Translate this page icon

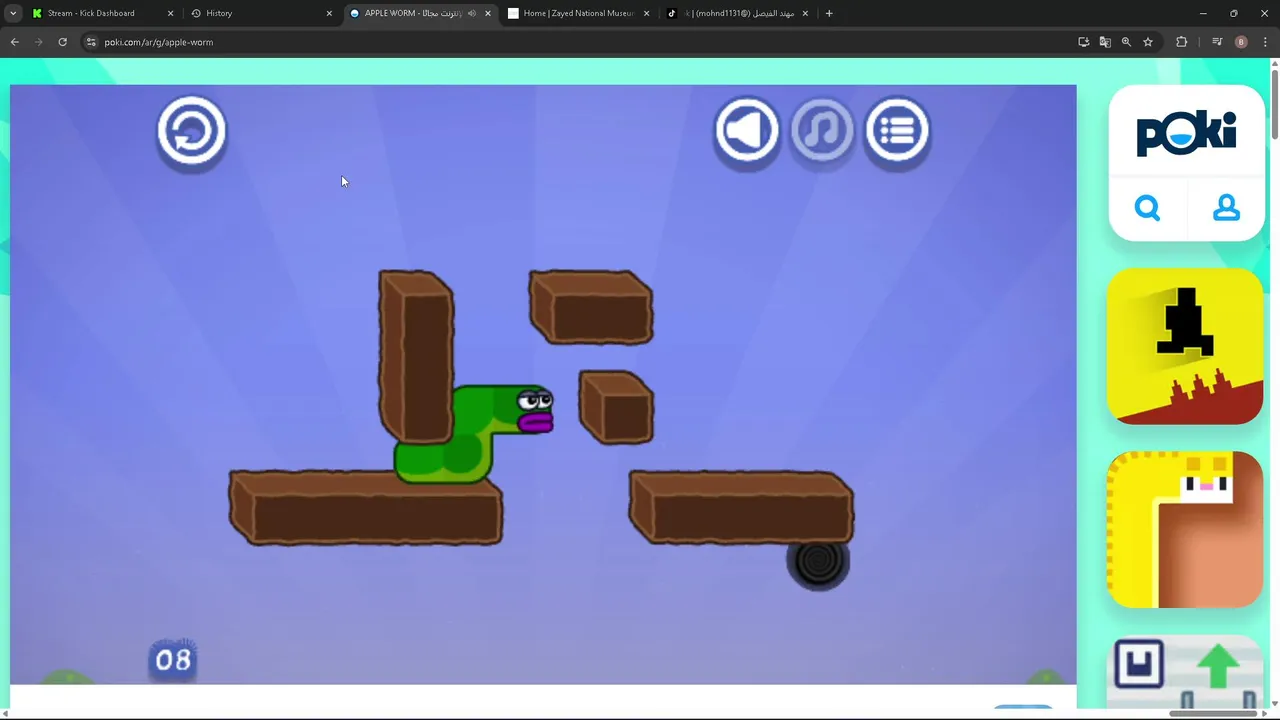tap(1105, 42)
